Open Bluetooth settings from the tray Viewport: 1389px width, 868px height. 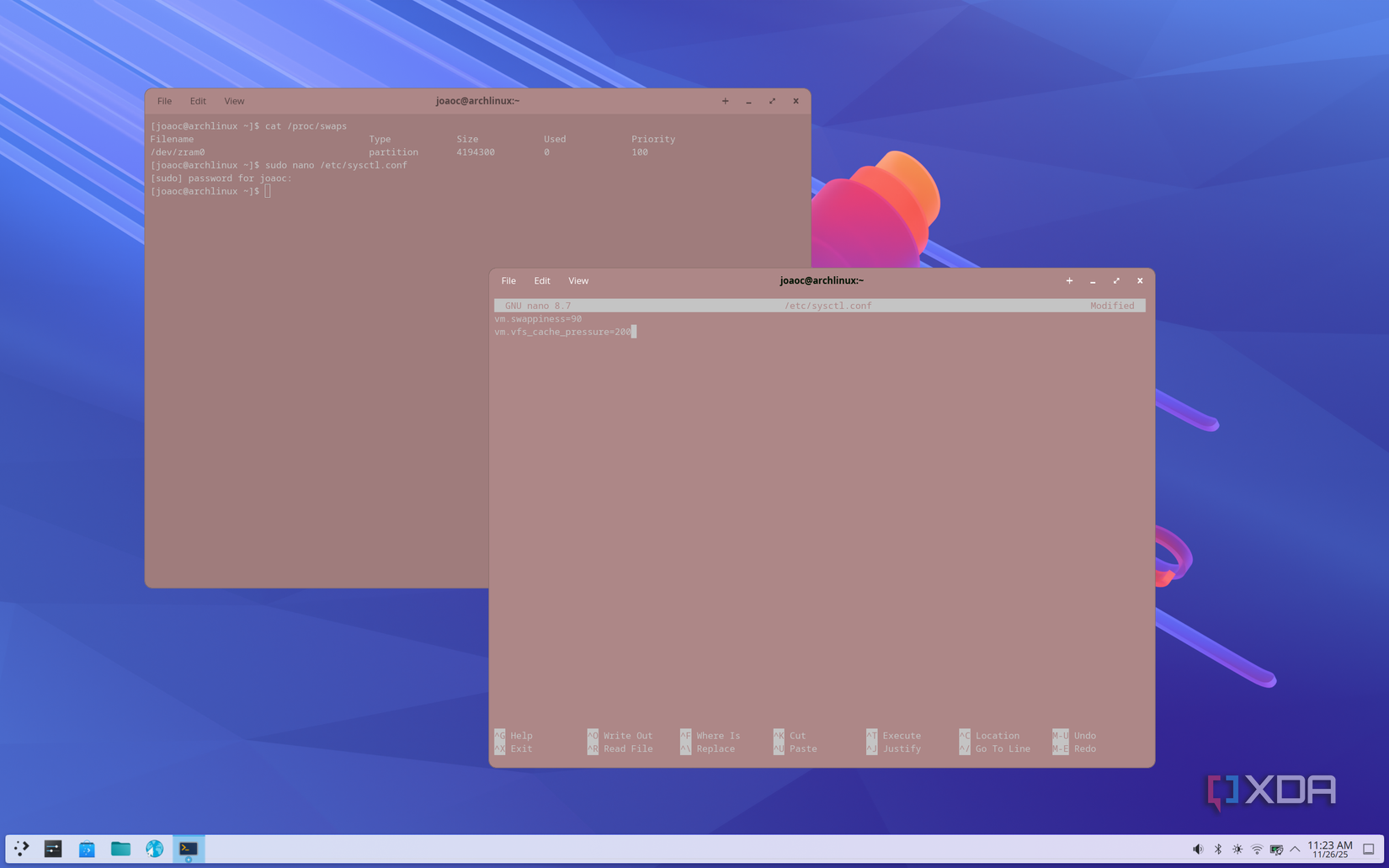point(1219,849)
